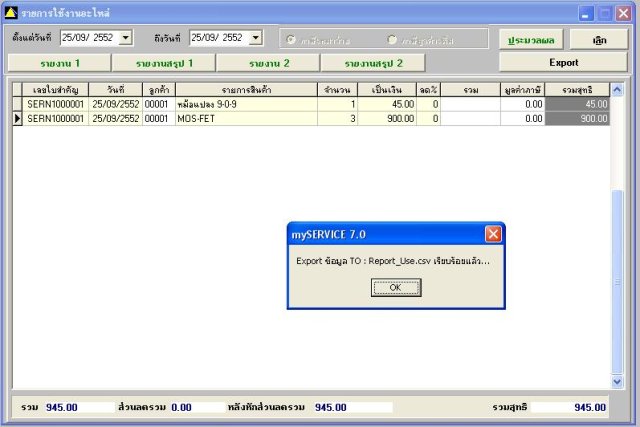Viewport: 640px width, 427px height.
Task: Click the green ประมวลผล process button
Action: coord(531,40)
